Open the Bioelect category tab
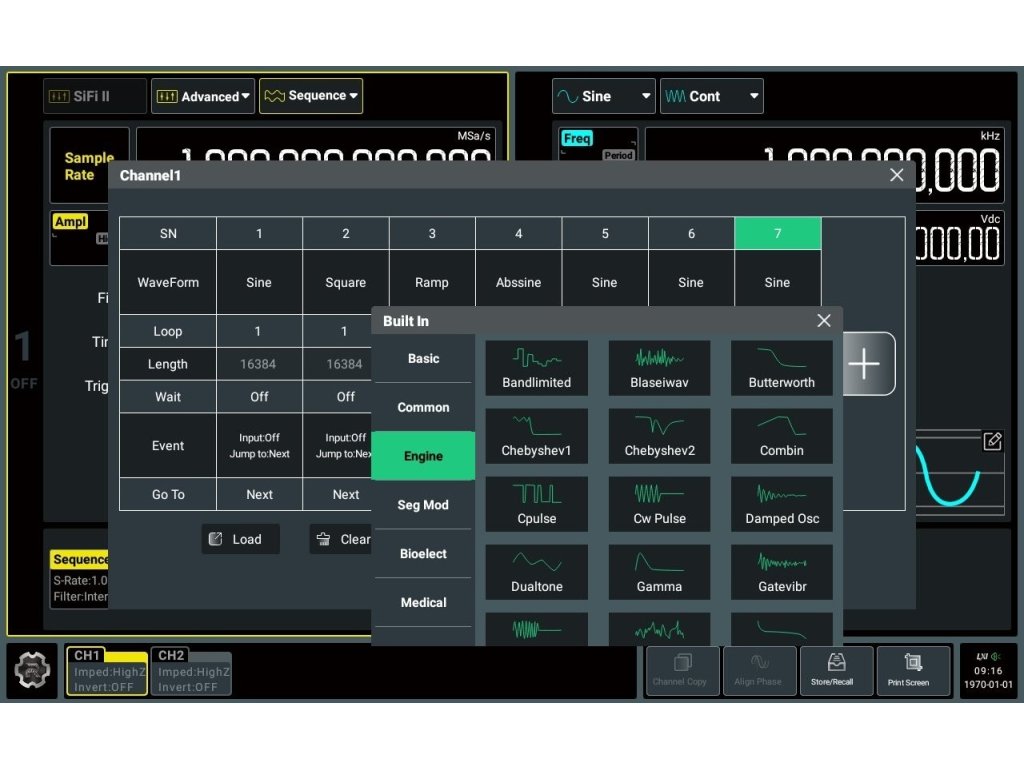Screen dimensions: 1024x768 point(423,554)
